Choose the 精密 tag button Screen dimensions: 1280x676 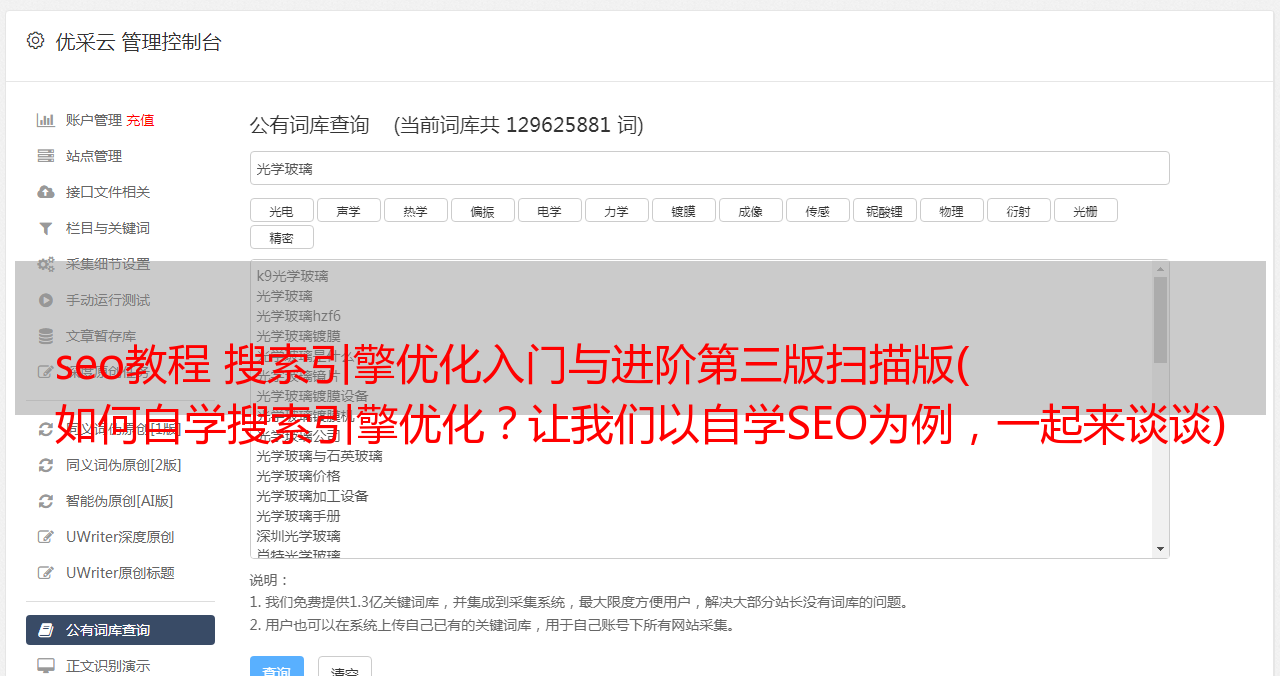coord(281,237)
